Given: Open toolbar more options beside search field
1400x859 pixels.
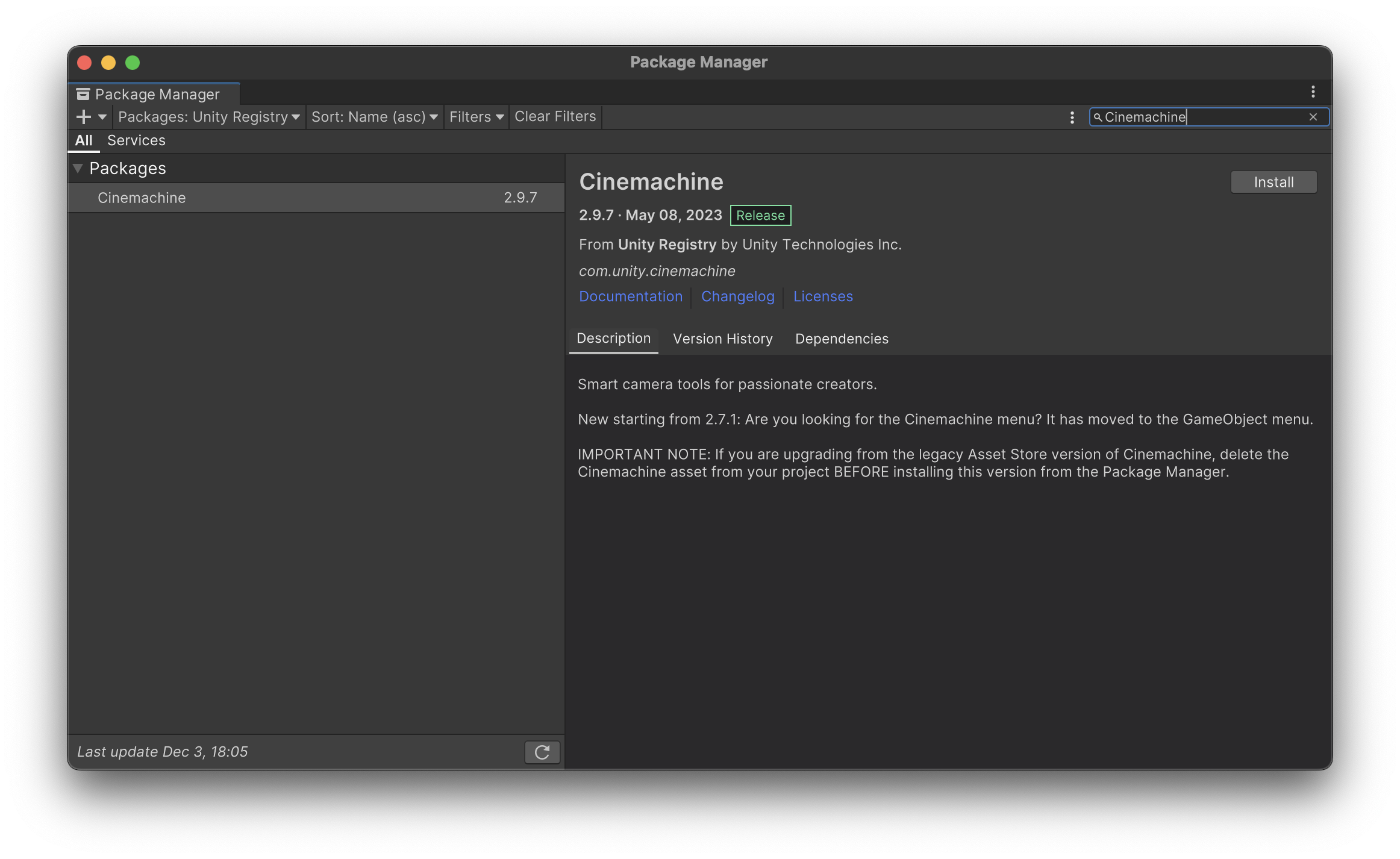Looking at the screenshot, I should click(1072, 117).
